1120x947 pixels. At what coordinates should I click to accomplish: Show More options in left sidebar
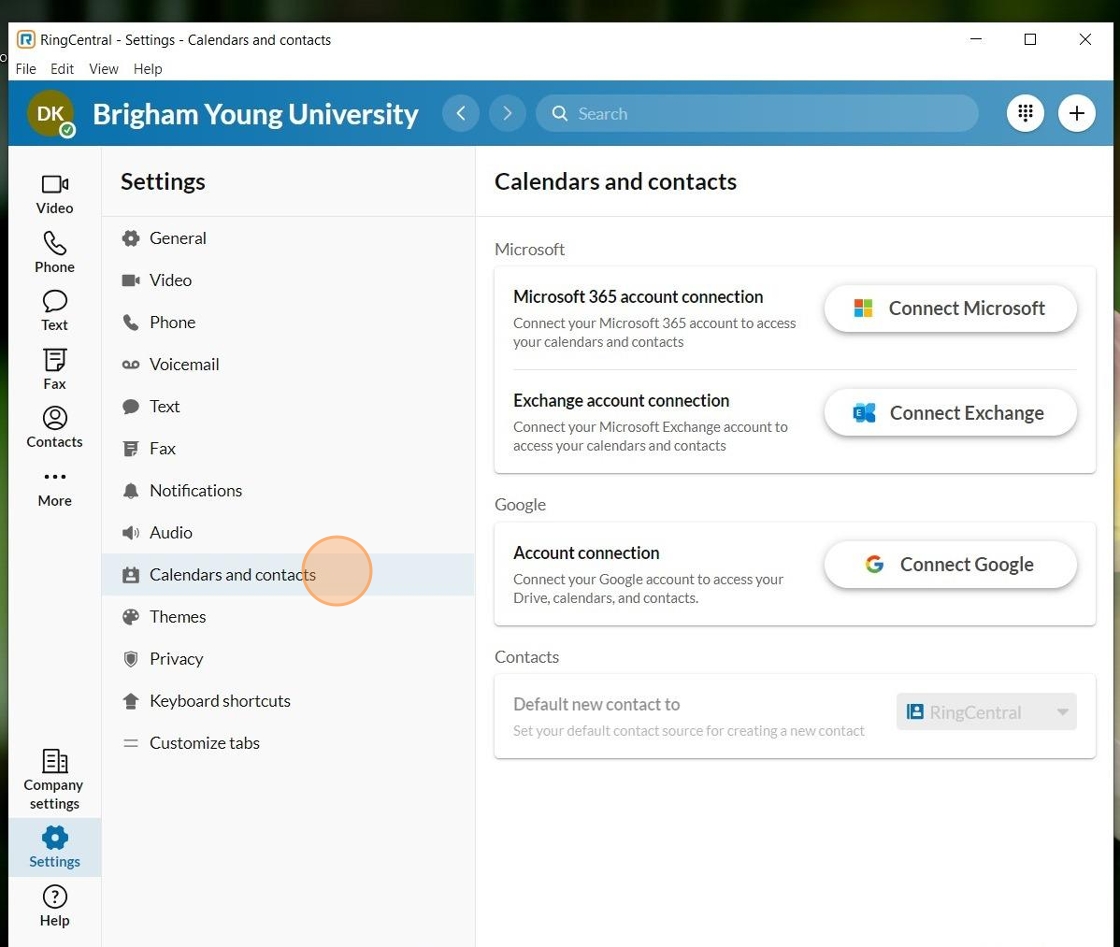pos(54,488)
